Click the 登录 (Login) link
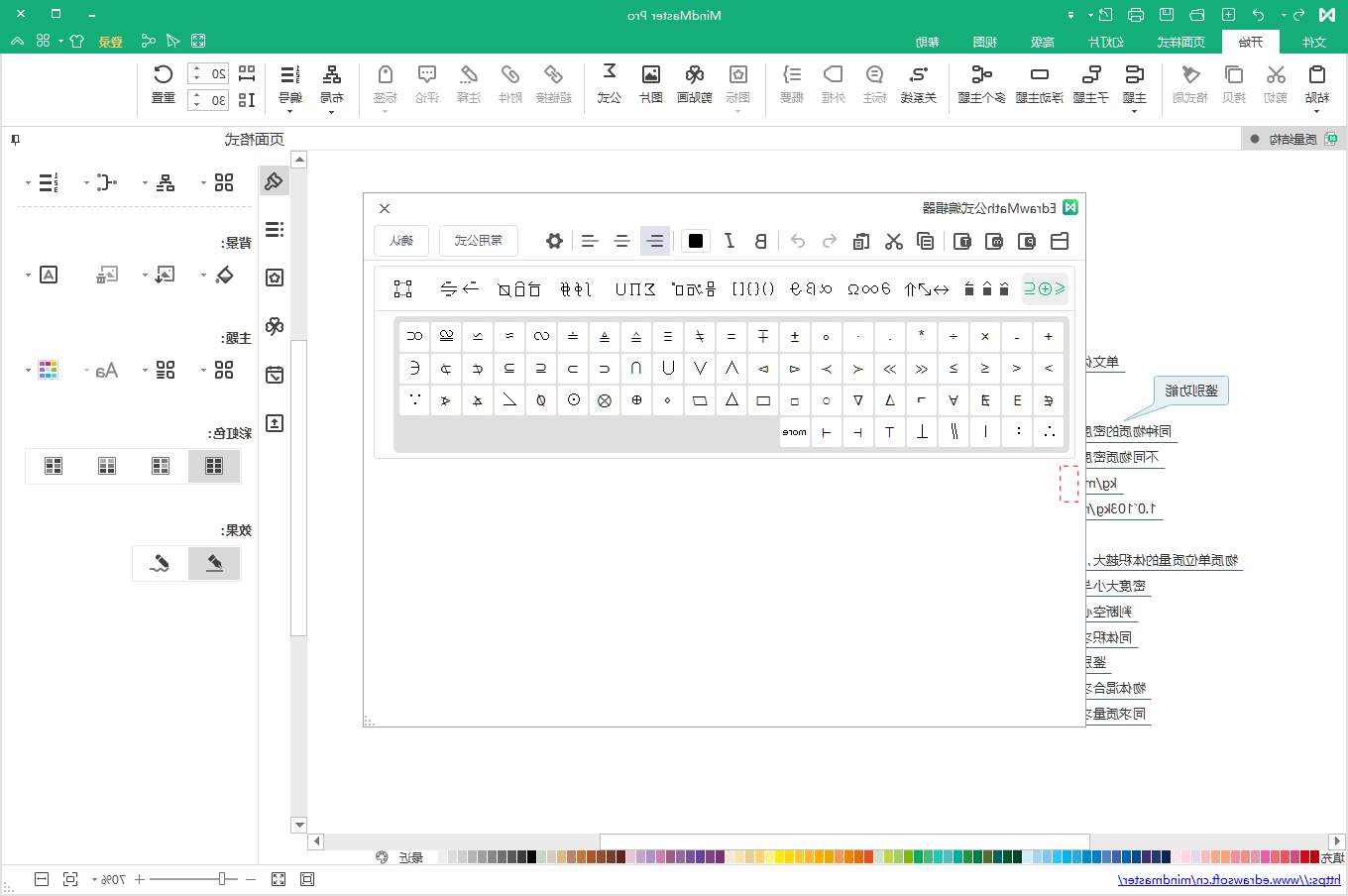Viewport: 1348px width, 896px height. click(110, 42)
